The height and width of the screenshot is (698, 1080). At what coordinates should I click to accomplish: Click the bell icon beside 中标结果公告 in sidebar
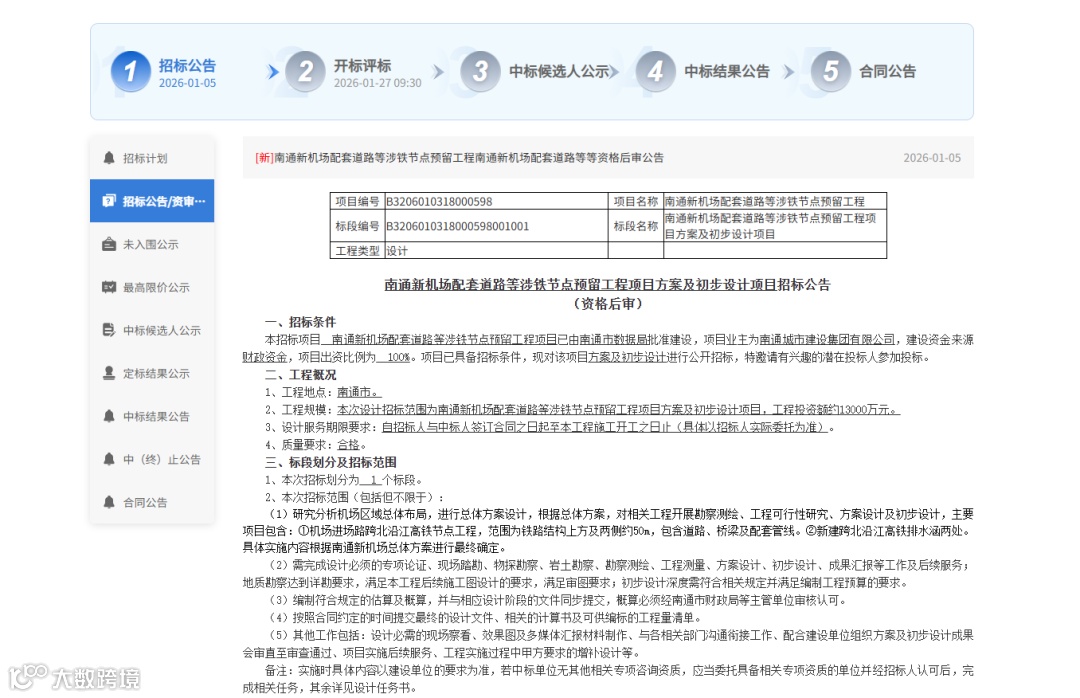109,416
